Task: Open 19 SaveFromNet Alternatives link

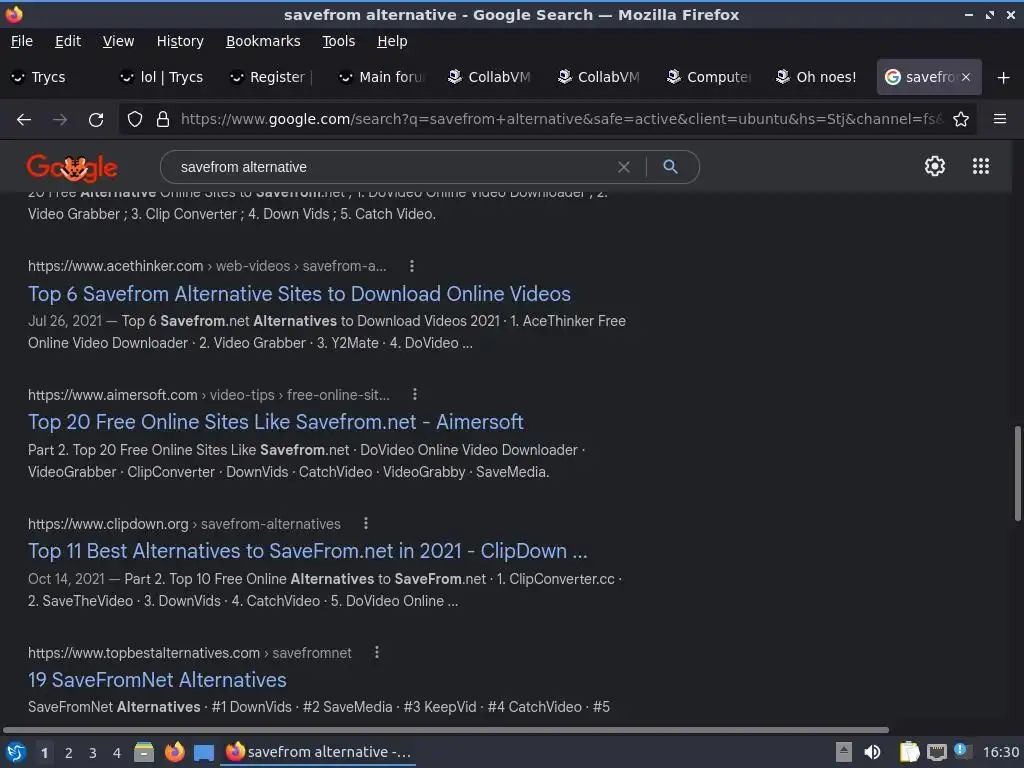Action: point(157,680)
